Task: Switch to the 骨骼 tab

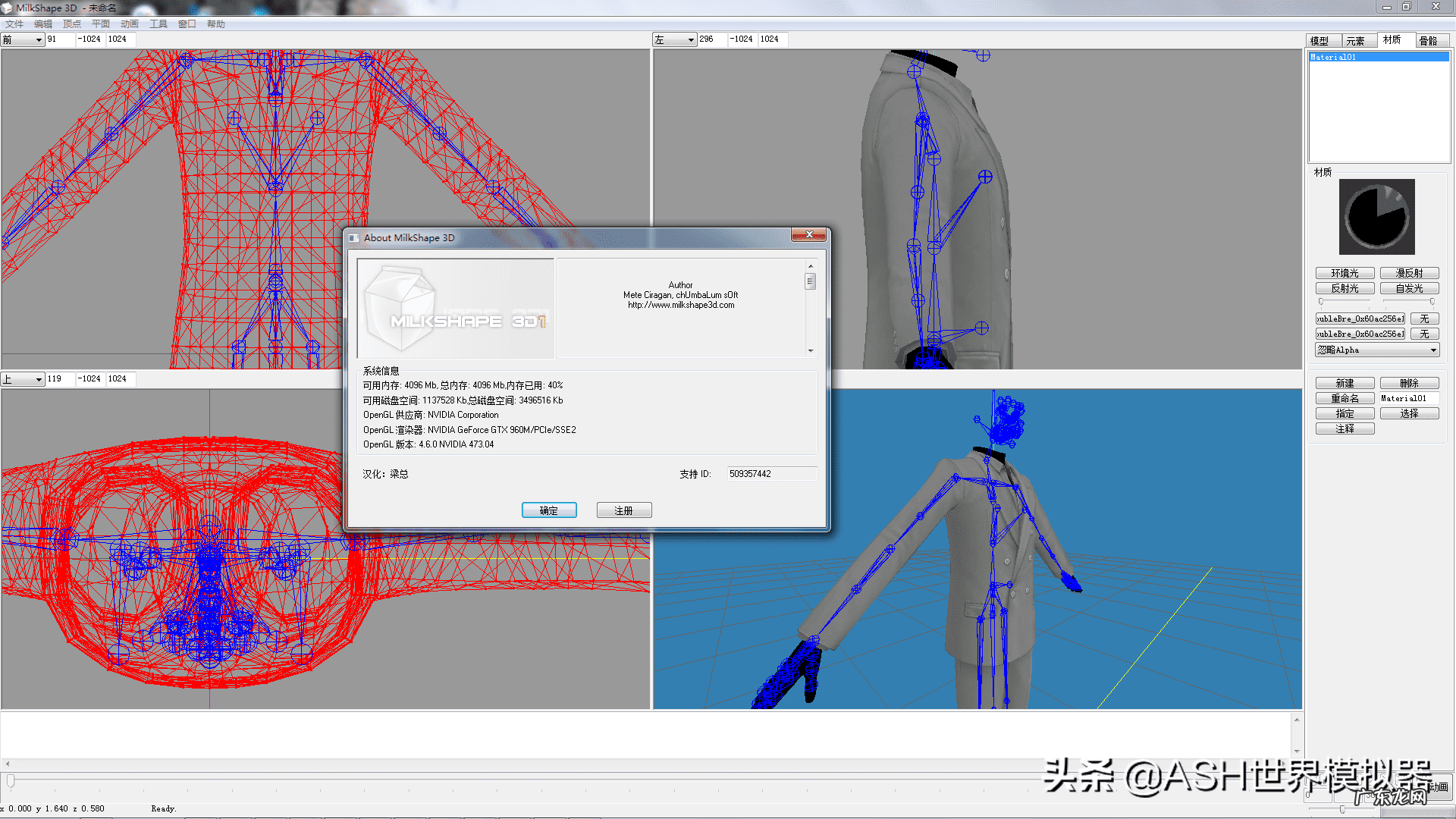Action: (1428, 41)
